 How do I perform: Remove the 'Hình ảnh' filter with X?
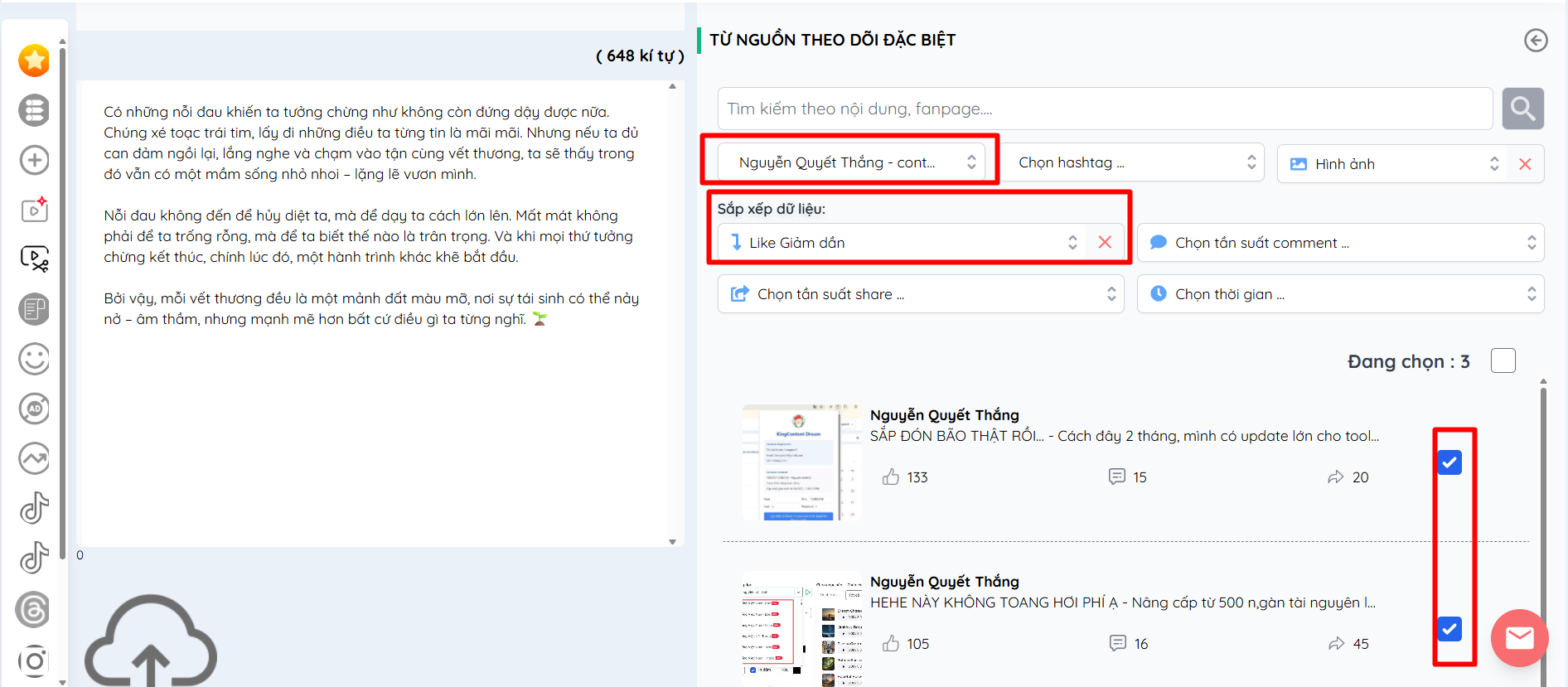[x=1525, y=164]
